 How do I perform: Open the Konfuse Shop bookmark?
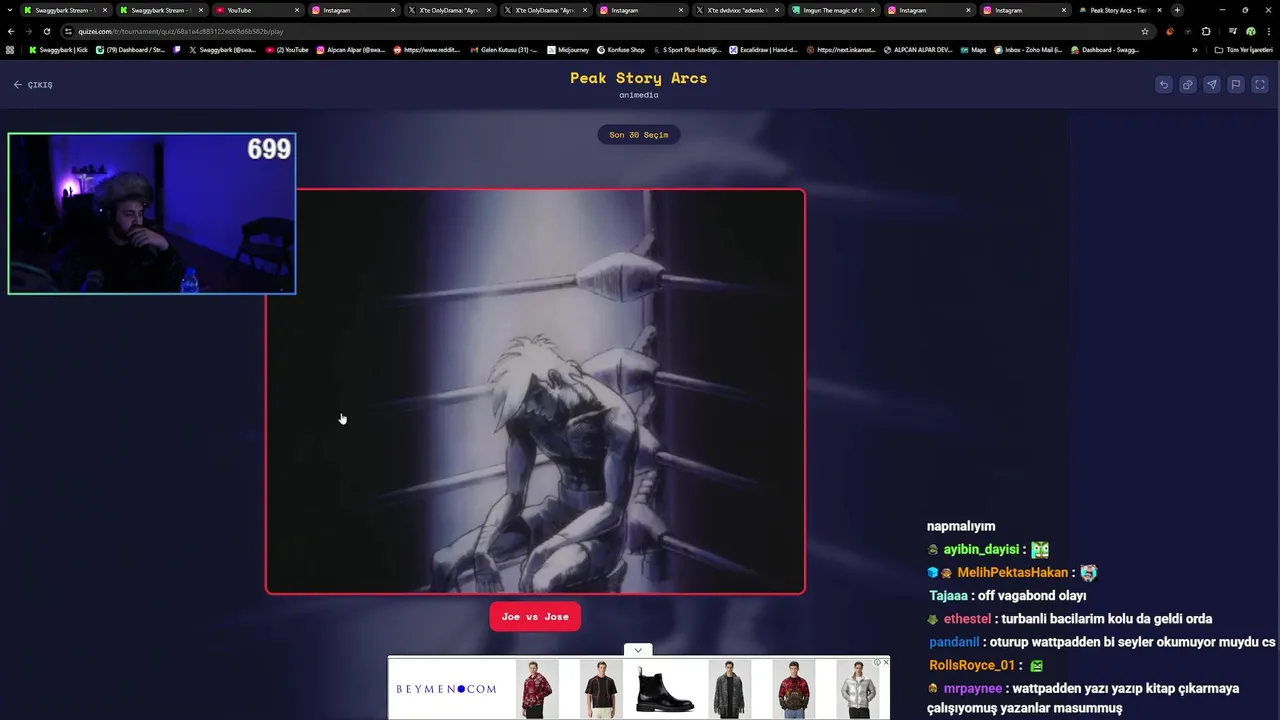[x=621, y=50]
